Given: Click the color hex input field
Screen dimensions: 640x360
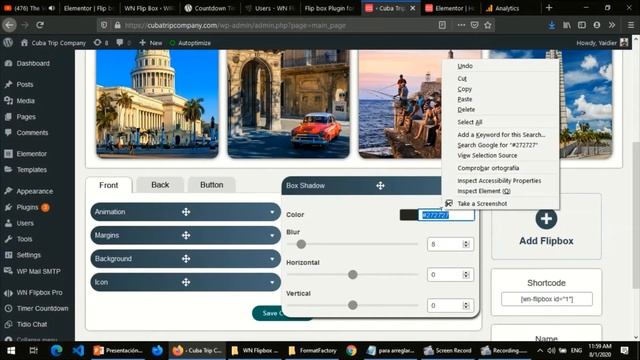Looking at the screenshot, I should click(446, 215).
